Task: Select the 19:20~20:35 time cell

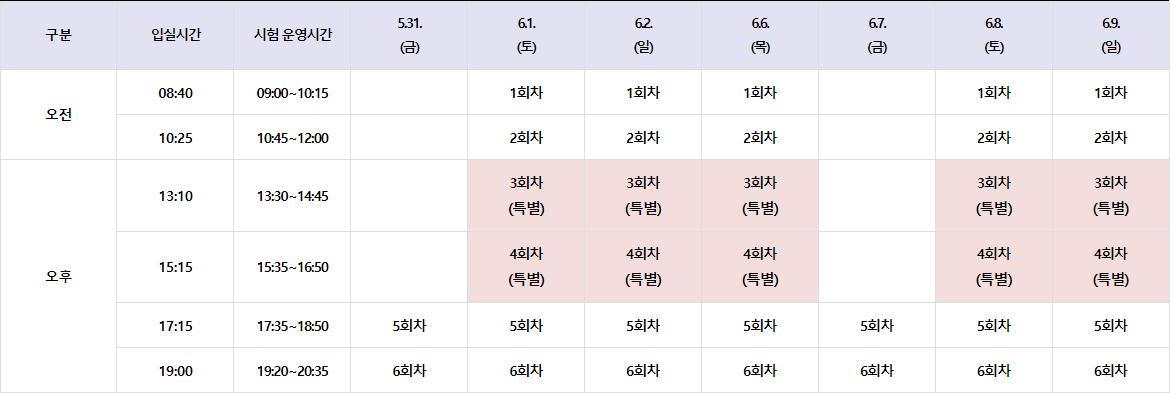Action: point(292,371)
